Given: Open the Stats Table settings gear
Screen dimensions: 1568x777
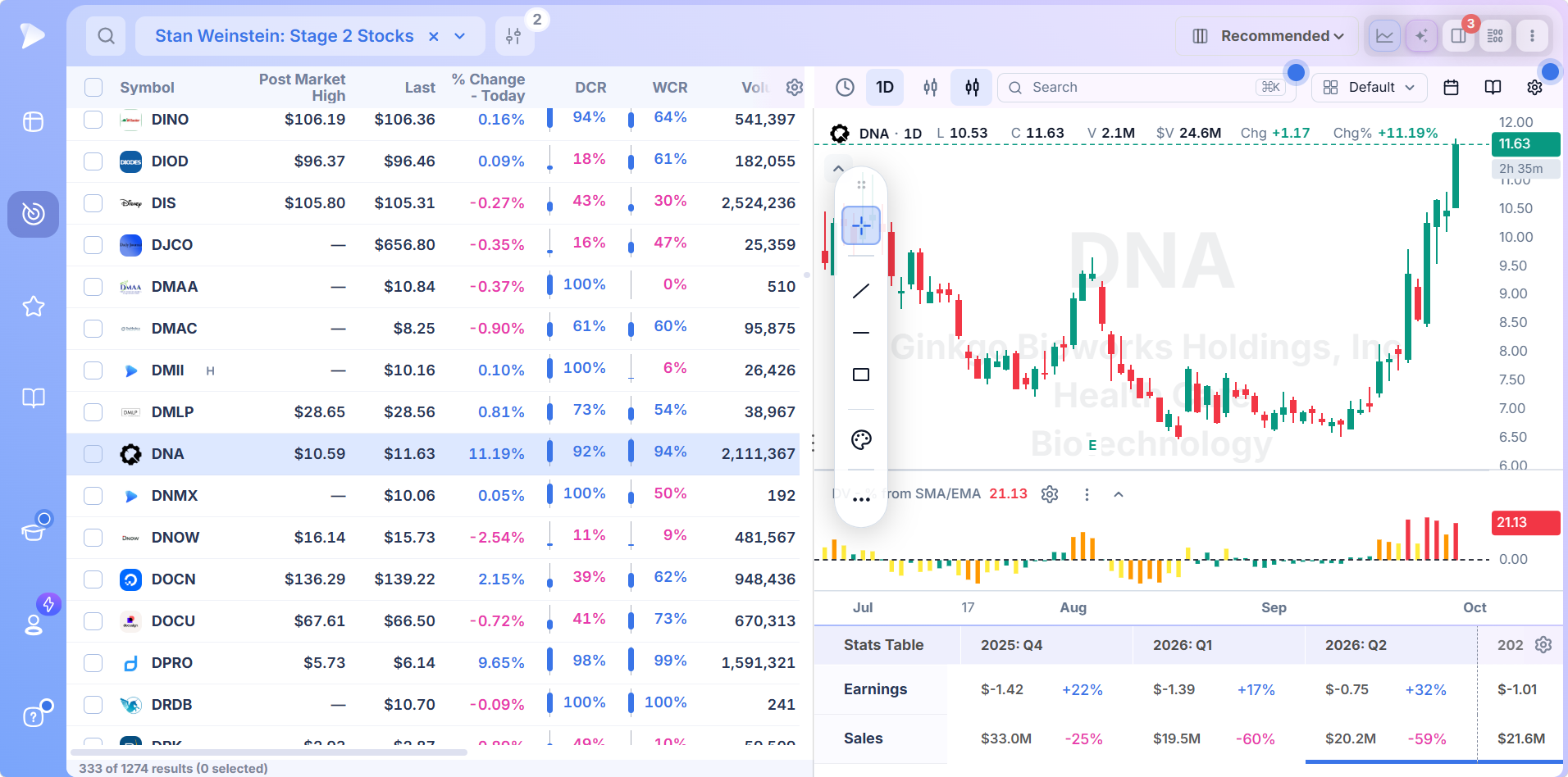Looking at the screenshot, I should click(1543, 645).
